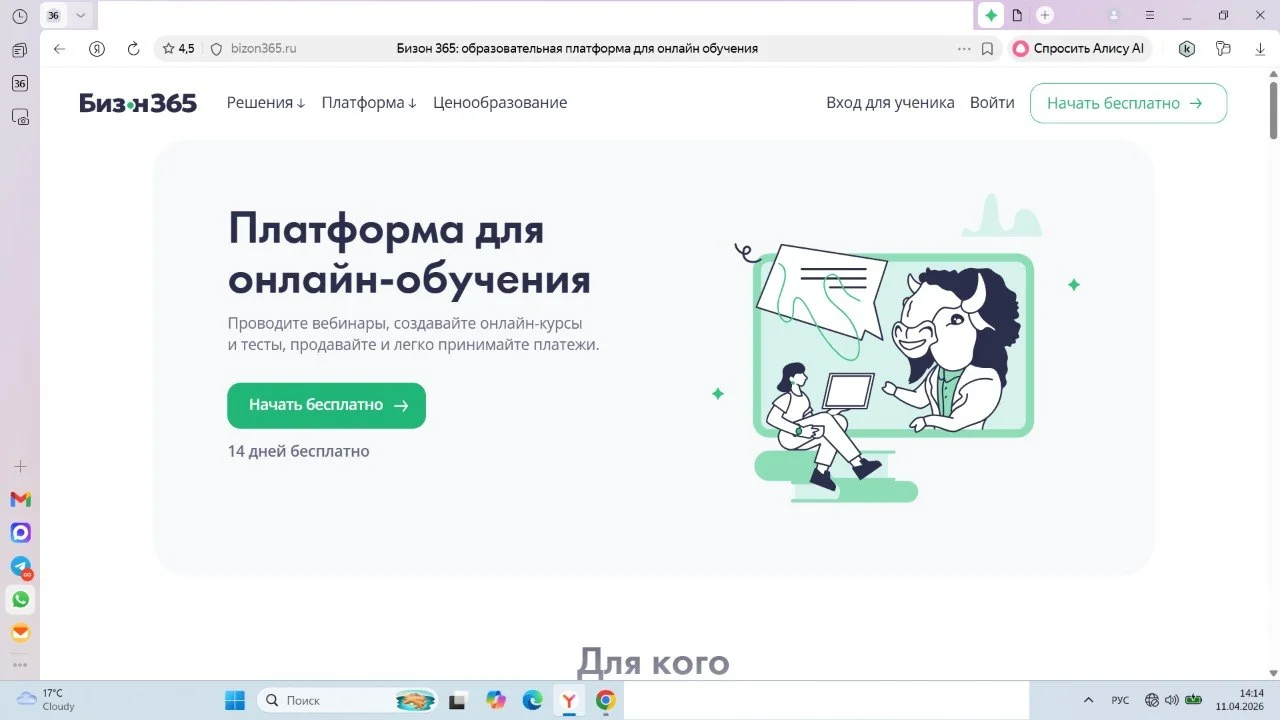Open the browser downloads icon
Viewport: 1280px width, 720px height.
[1261, 49]
